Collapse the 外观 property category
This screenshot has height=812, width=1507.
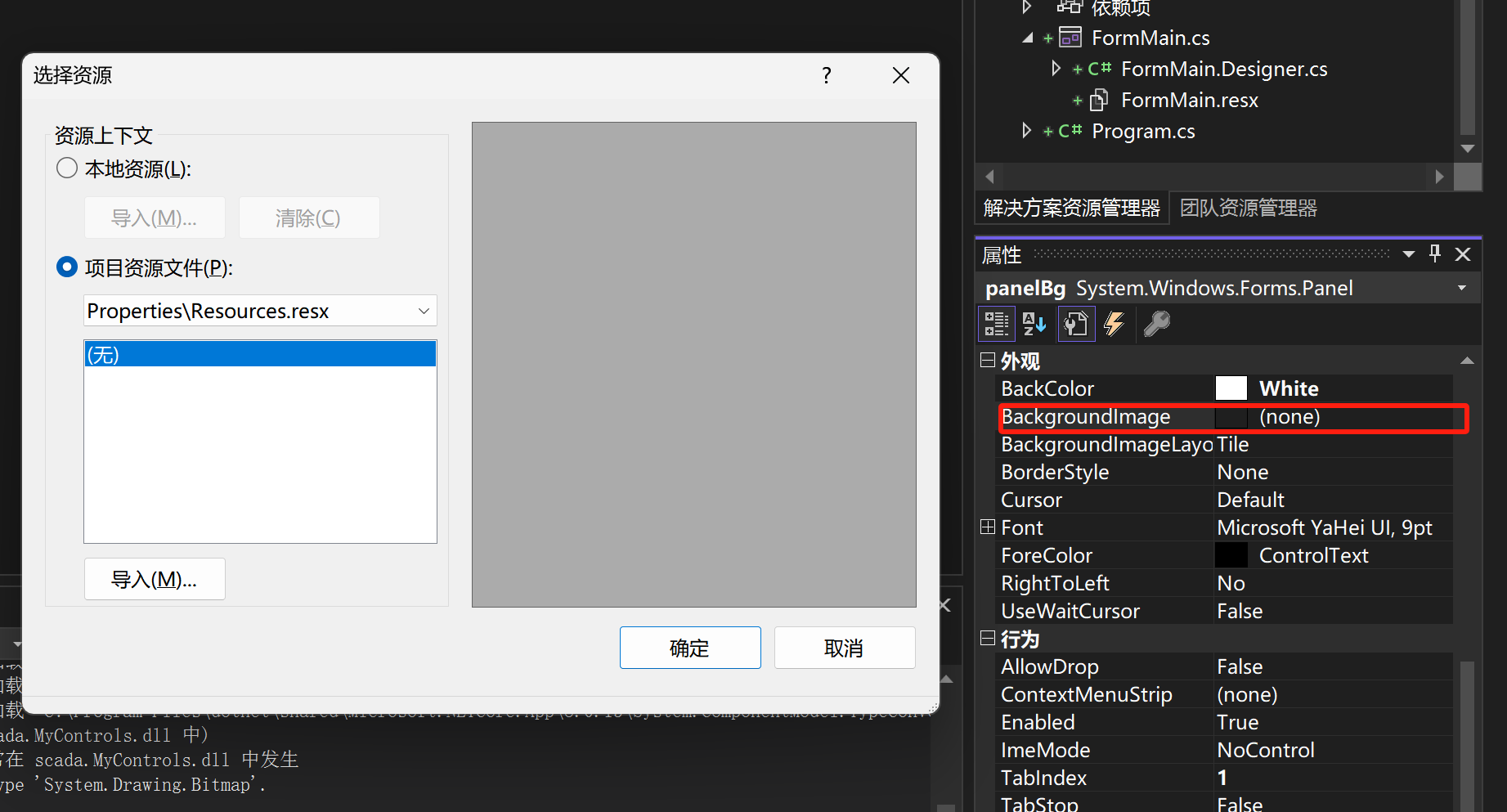pyautogui.click(x=988, y=361)
